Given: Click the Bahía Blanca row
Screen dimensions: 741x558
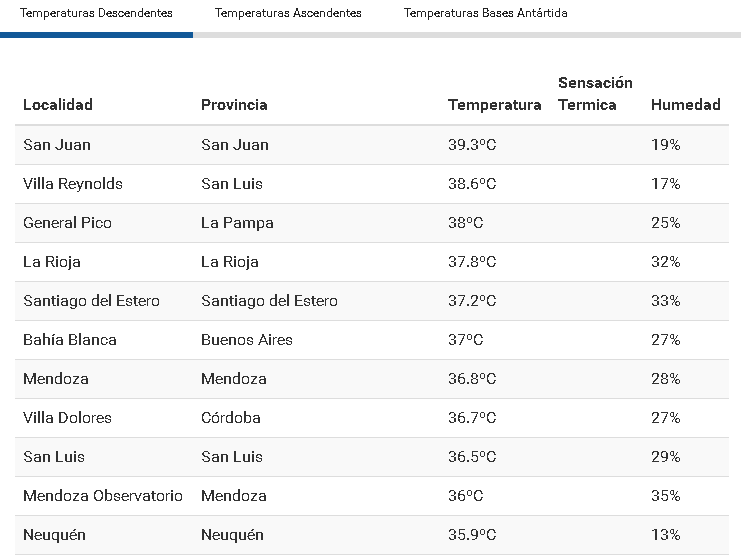Looking at the screenshot, I should 70,340.
